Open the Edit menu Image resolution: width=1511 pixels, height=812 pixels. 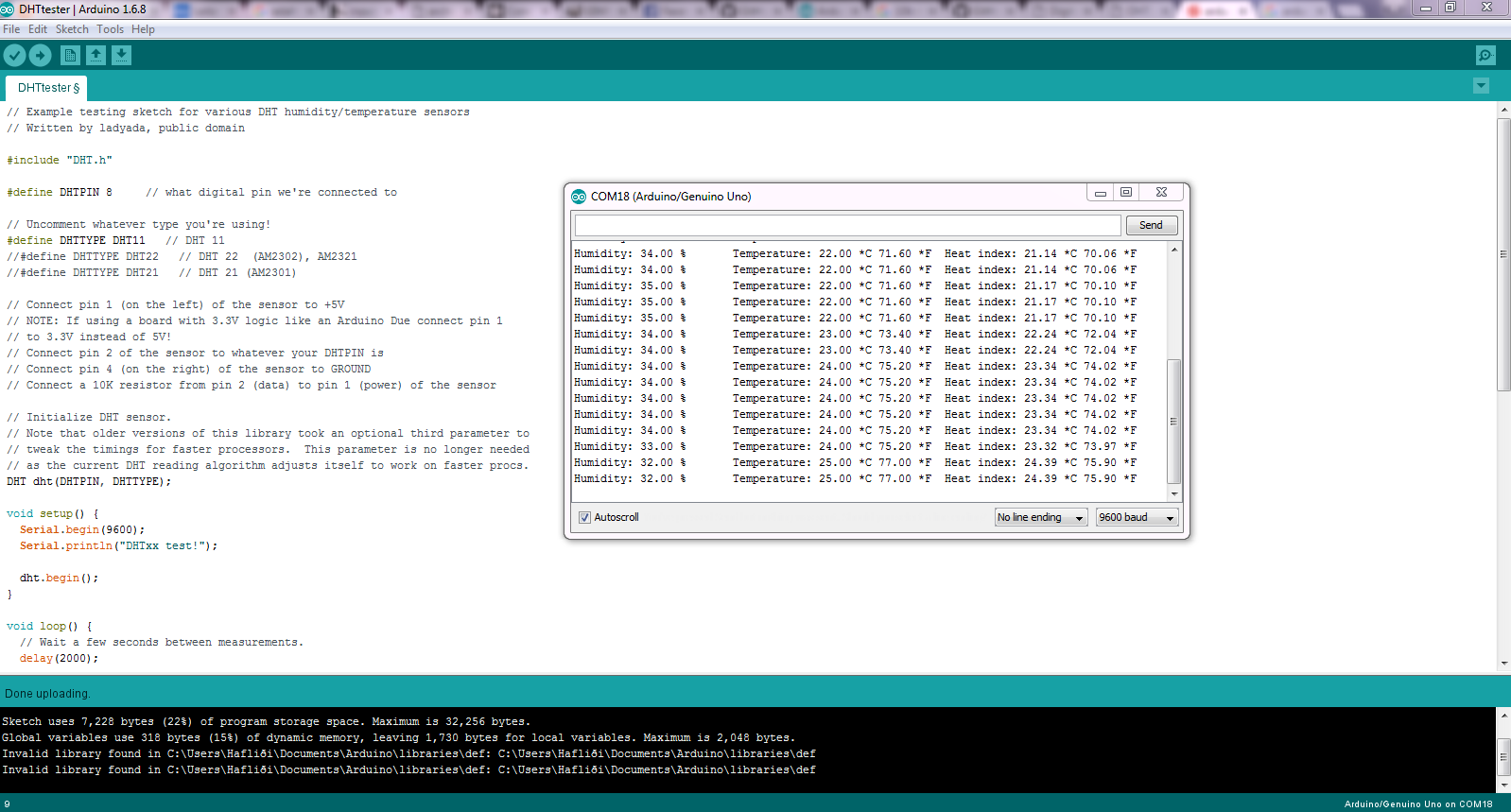pos(38,29)
